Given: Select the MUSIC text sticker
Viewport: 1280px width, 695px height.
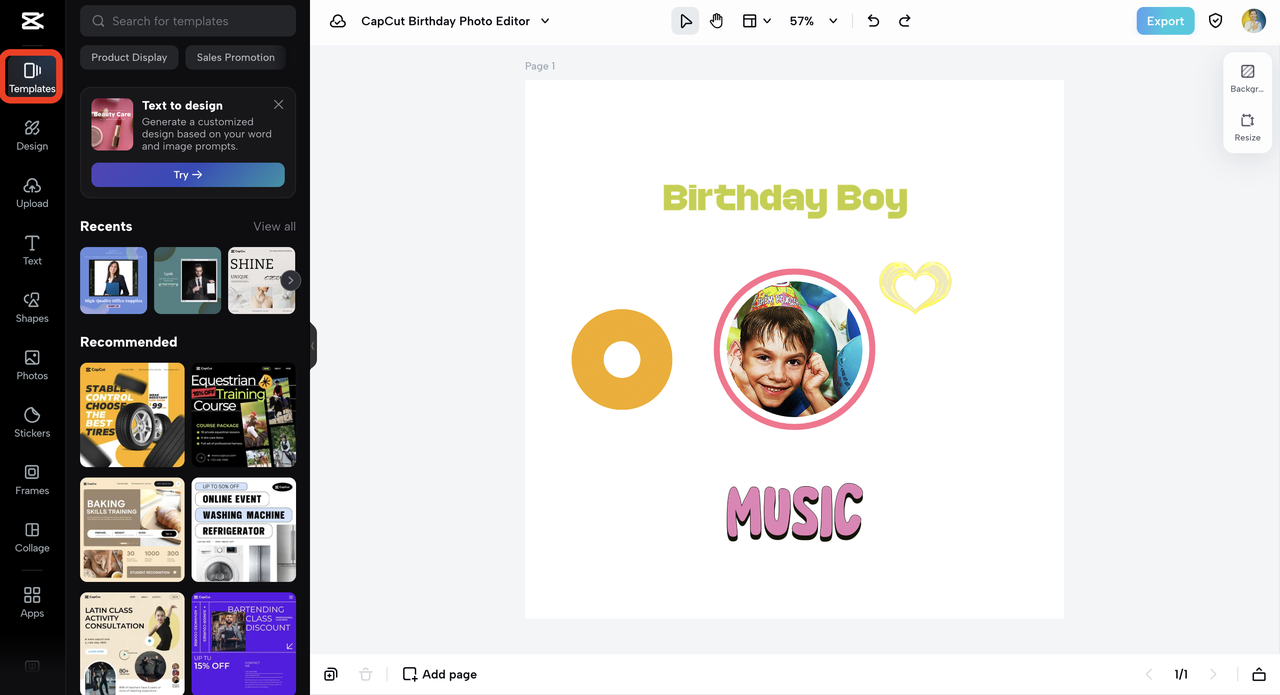Looking at the screenshot, I should (x=794, y=512).
